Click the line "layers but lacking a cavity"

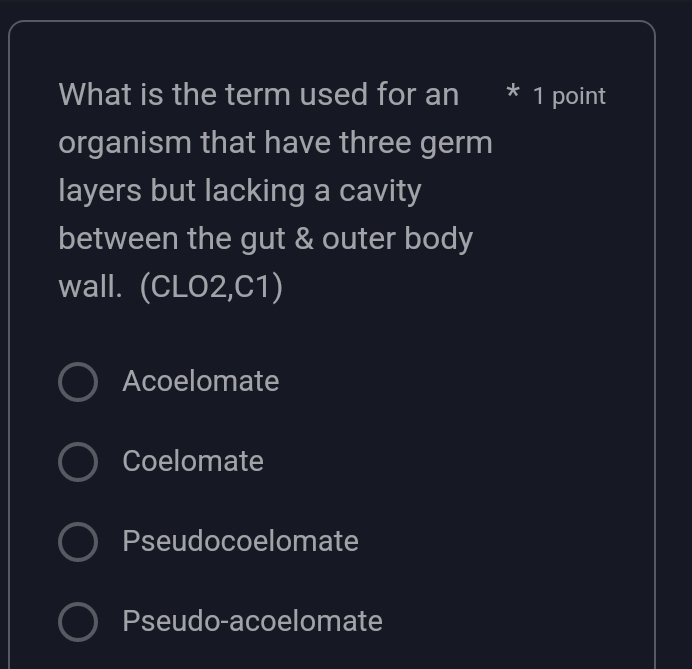point(240,191)
